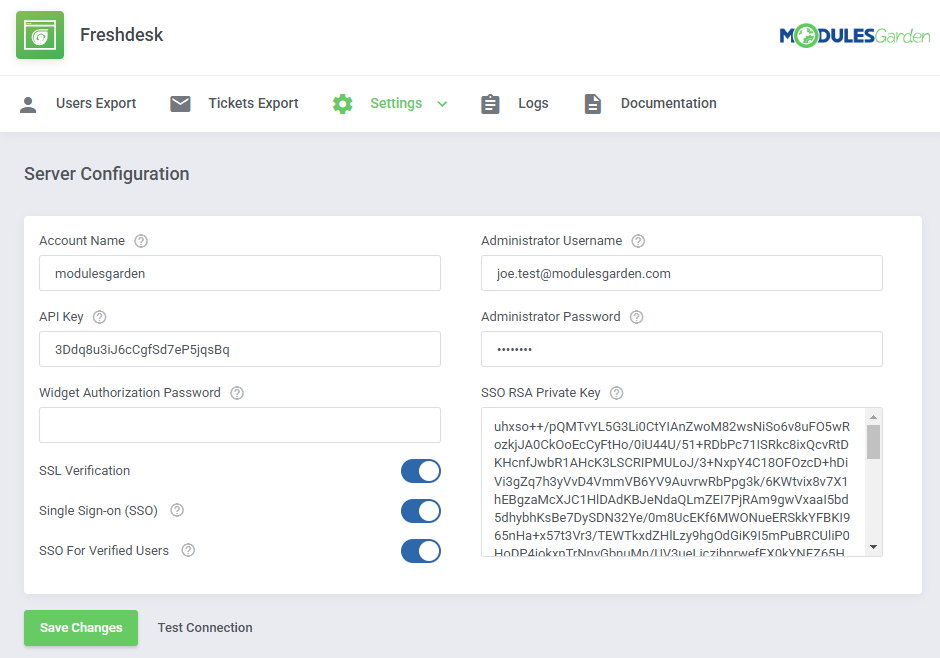Viewport: 940px width, 658px height.
Task: Toggle SSO For Verified Users switch
Action: (421, 551)
